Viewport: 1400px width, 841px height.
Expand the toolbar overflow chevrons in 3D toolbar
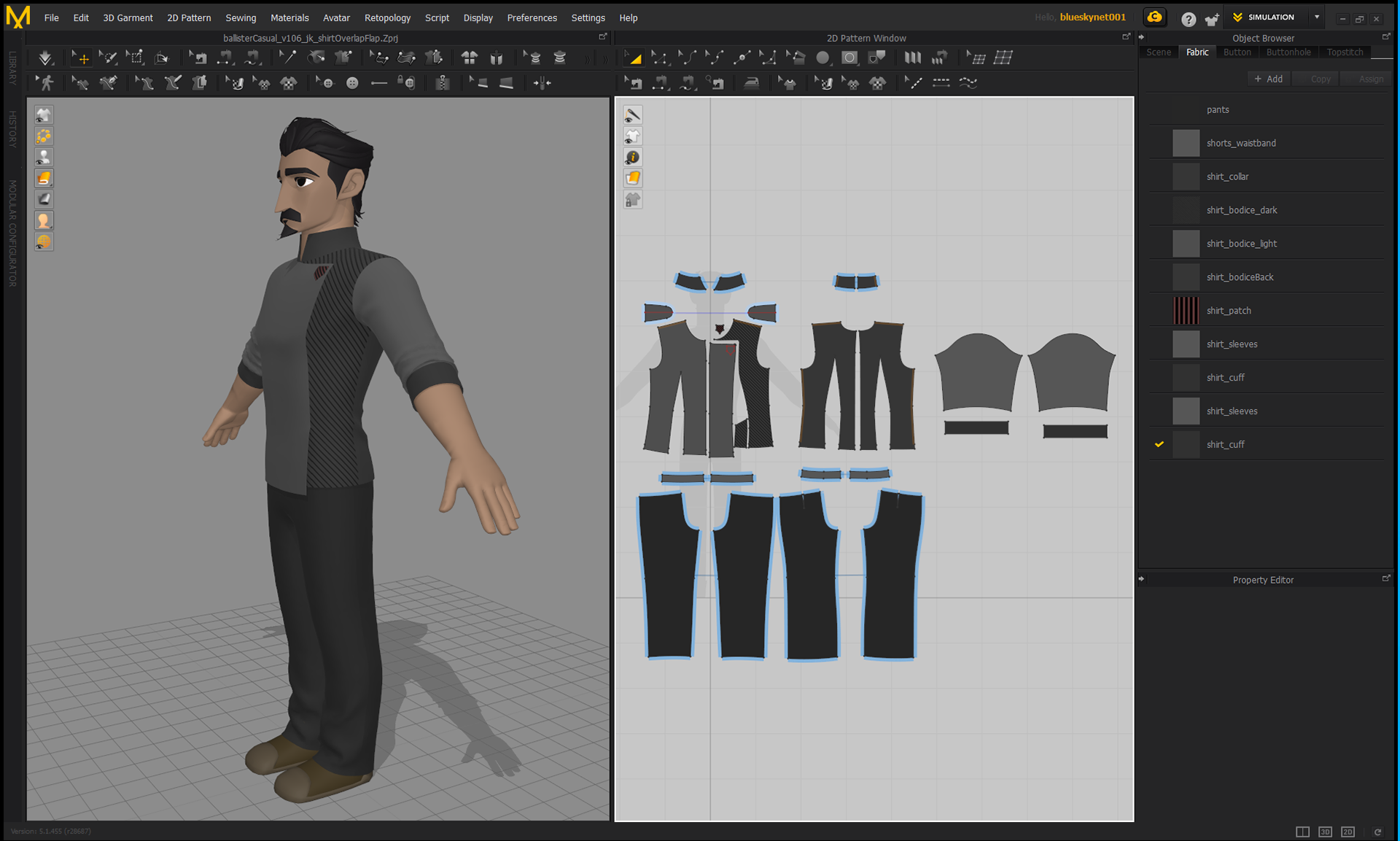point(588,58)
